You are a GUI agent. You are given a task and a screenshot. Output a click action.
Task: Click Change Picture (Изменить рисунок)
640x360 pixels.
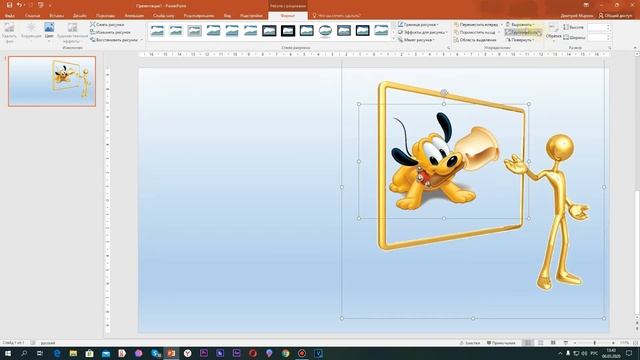[x=110, y=32]
